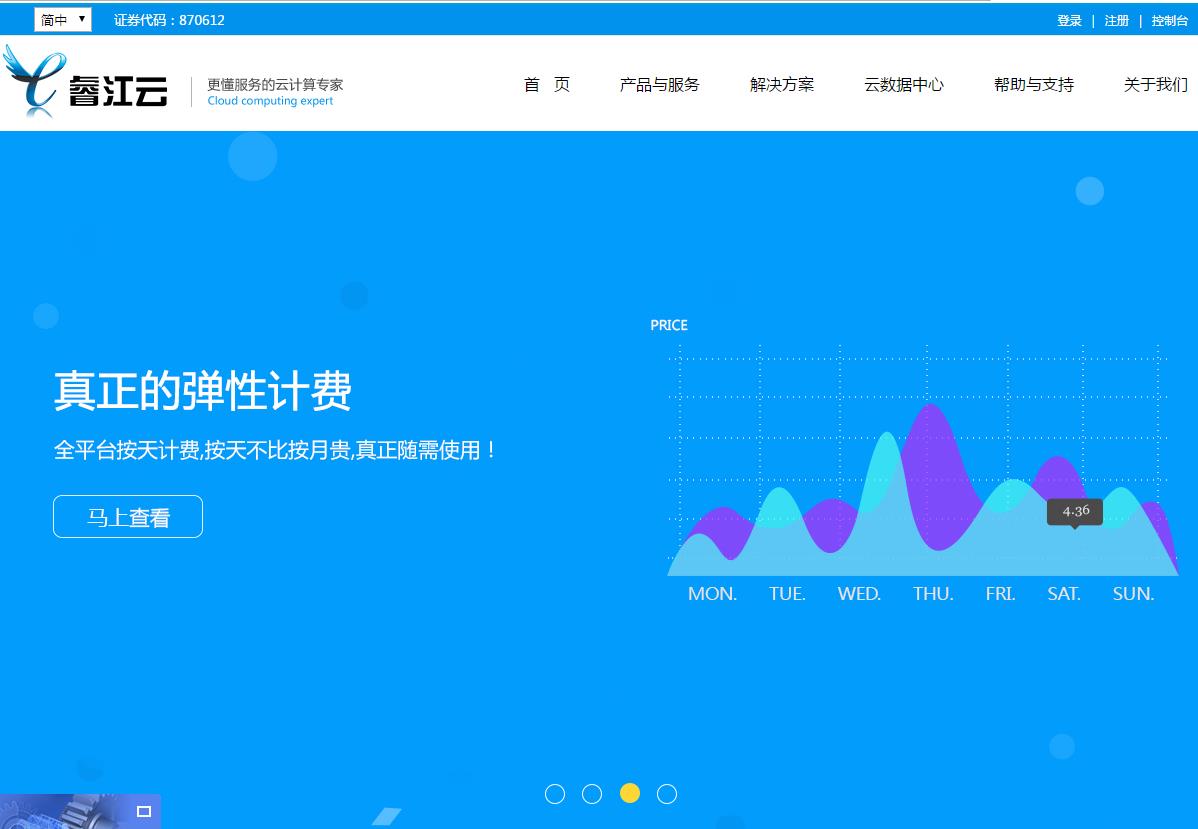Image resolution: width=1198 pixels, height=829 pixels.
Task: Open the 云数据中心 menu
Action: (x=904, y=85)
